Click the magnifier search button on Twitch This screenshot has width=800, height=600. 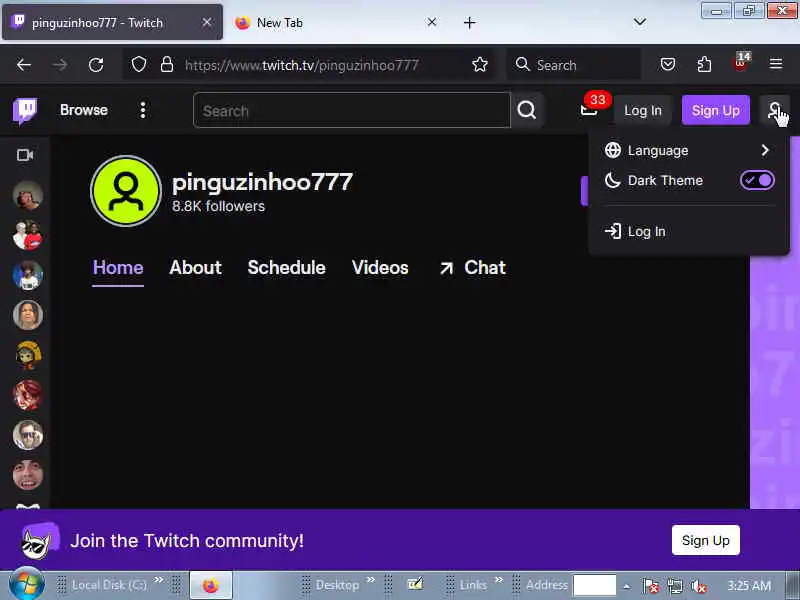pos(527,110)
